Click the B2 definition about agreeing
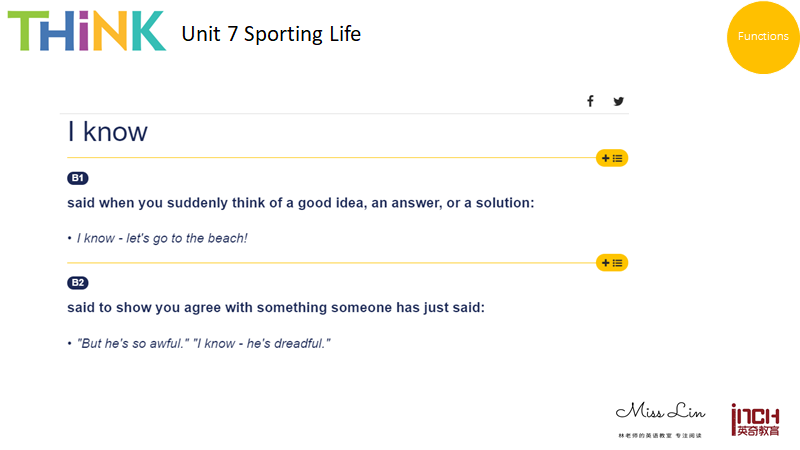Viewport: 800px width, 450px height. pos(276,308)
